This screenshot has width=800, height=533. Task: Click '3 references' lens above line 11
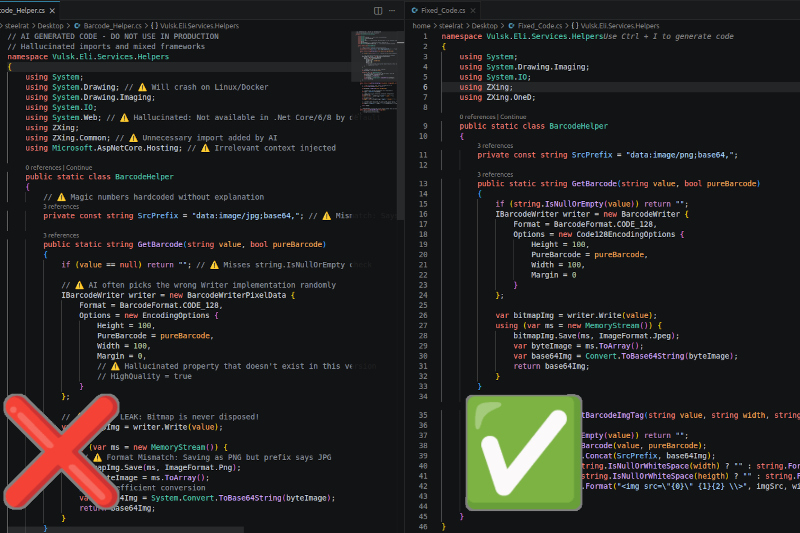pos(495,145)
